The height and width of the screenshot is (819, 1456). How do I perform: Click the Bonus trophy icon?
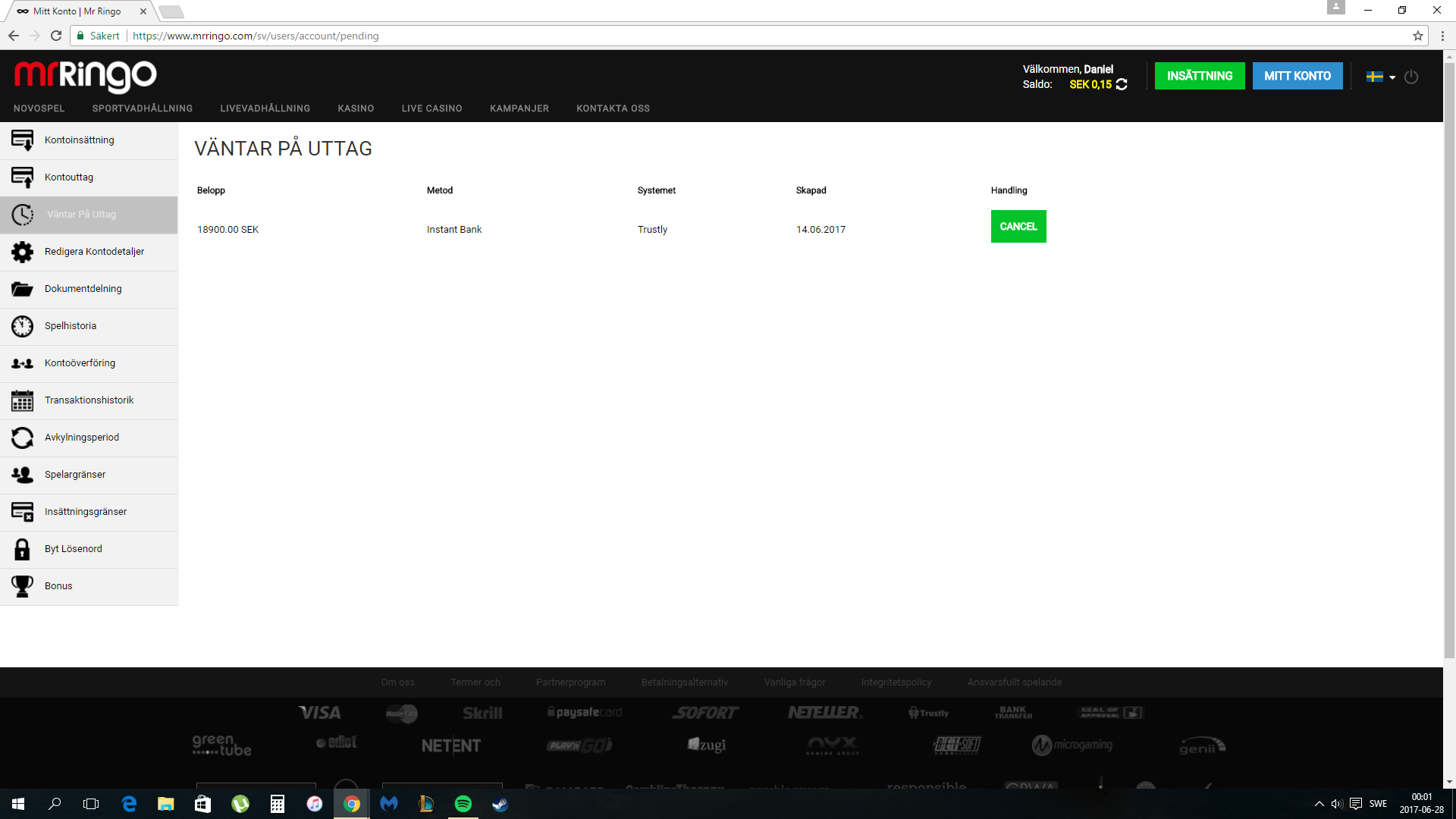click(x=22, y=586)
